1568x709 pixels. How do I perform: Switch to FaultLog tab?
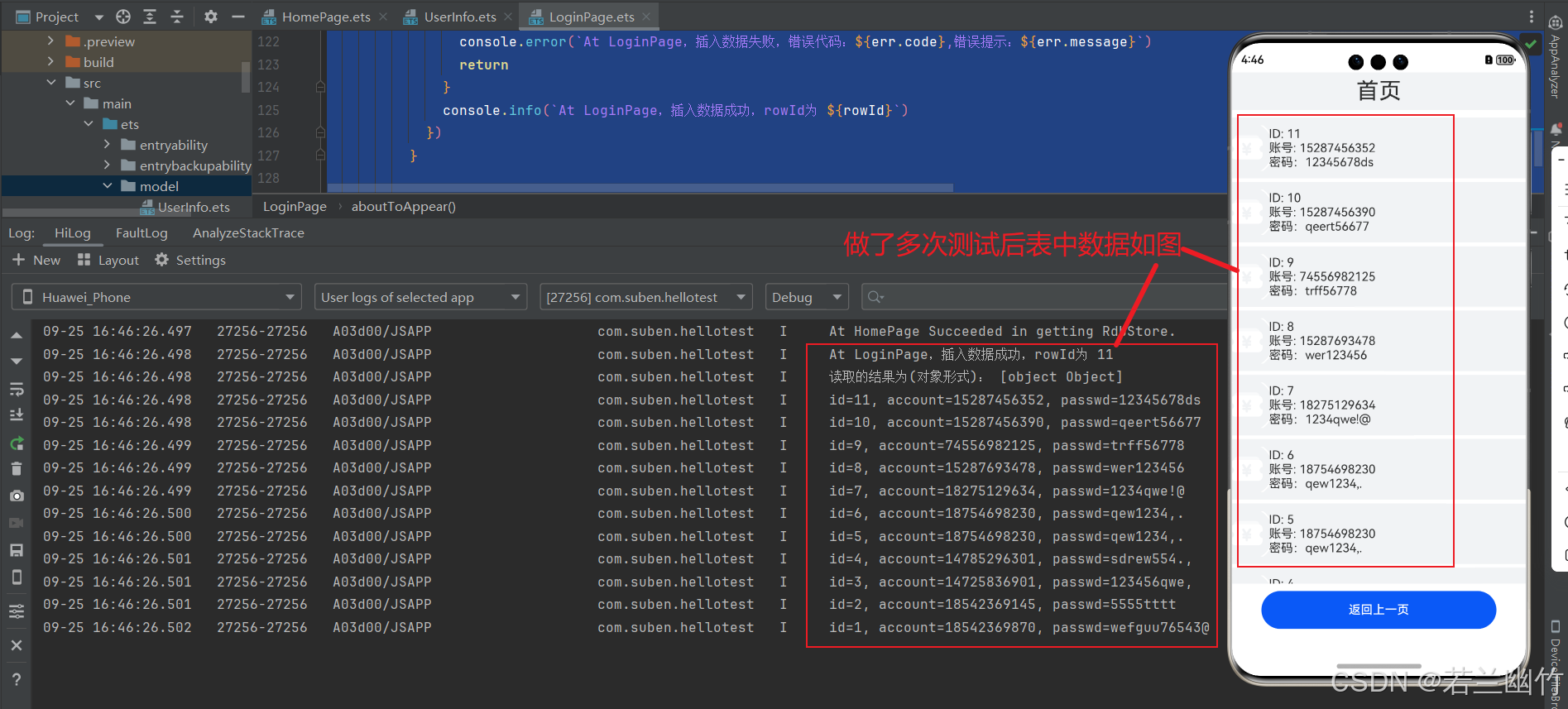click(x=141, y=233)
